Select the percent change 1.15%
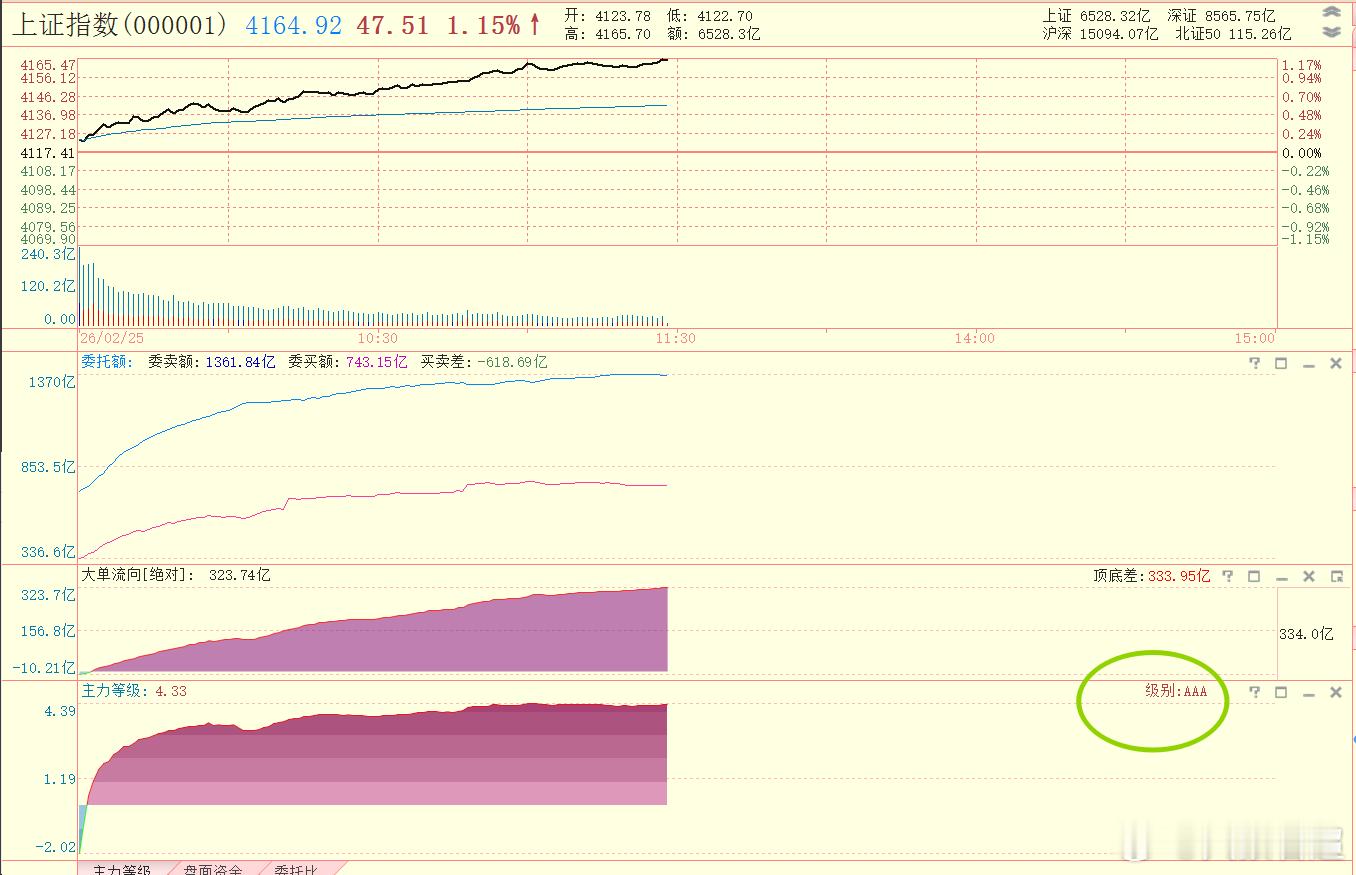This screenshot has width=1356, height=875. coord(484,26)
